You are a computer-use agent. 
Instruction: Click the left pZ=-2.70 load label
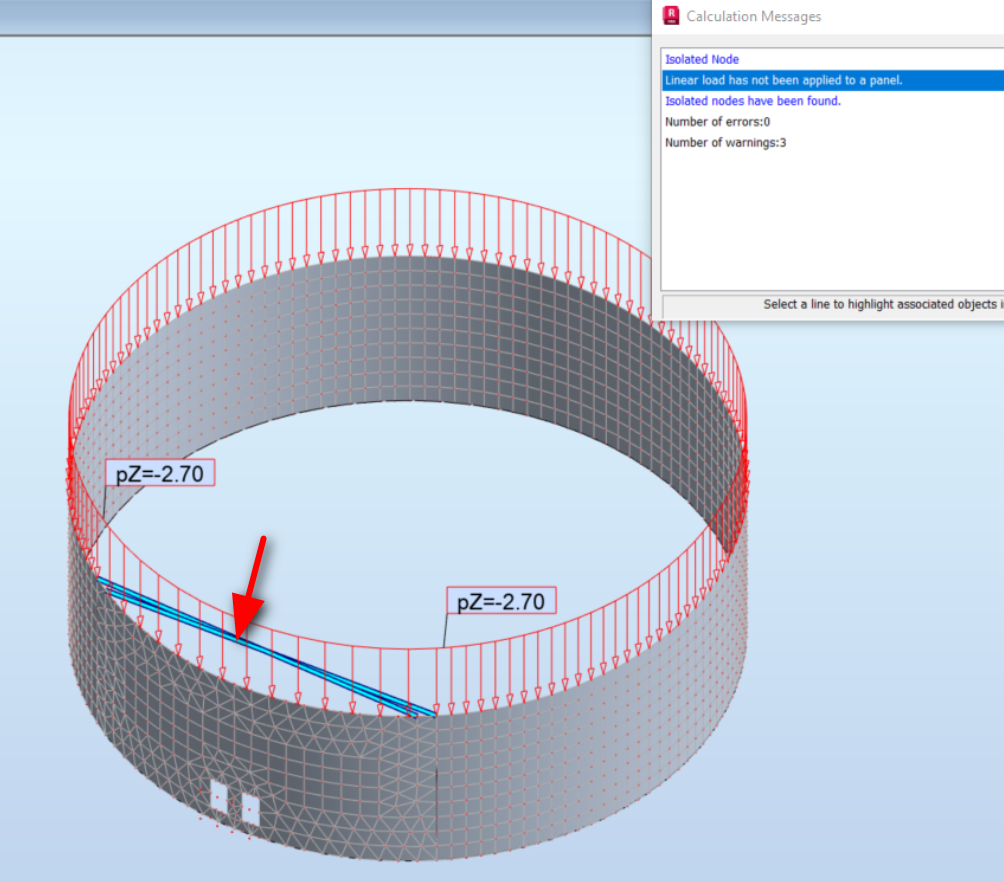[161, 473]
